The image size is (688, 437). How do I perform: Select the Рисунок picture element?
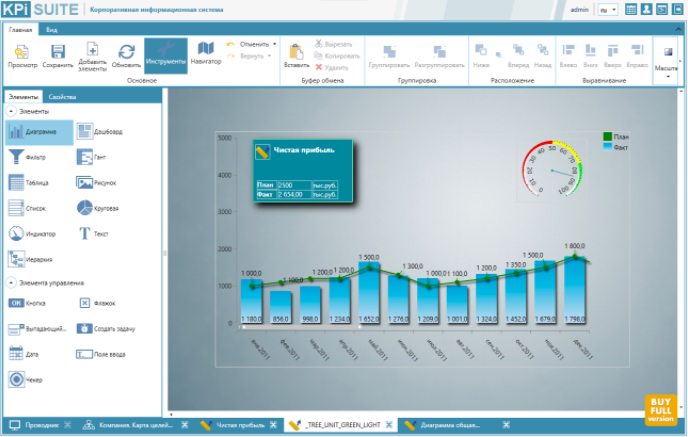(x=97, y=183)
